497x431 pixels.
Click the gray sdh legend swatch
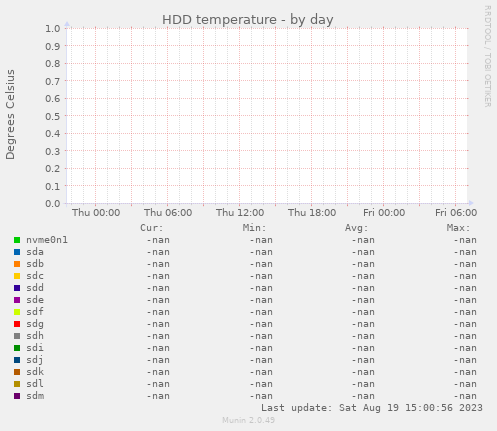point(17,336)
